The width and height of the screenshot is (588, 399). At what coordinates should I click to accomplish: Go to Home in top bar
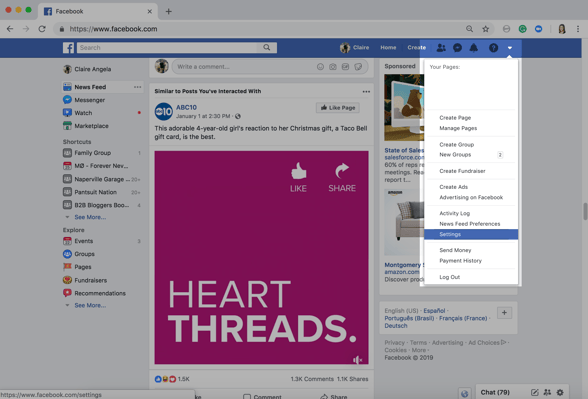coord(388,48)
